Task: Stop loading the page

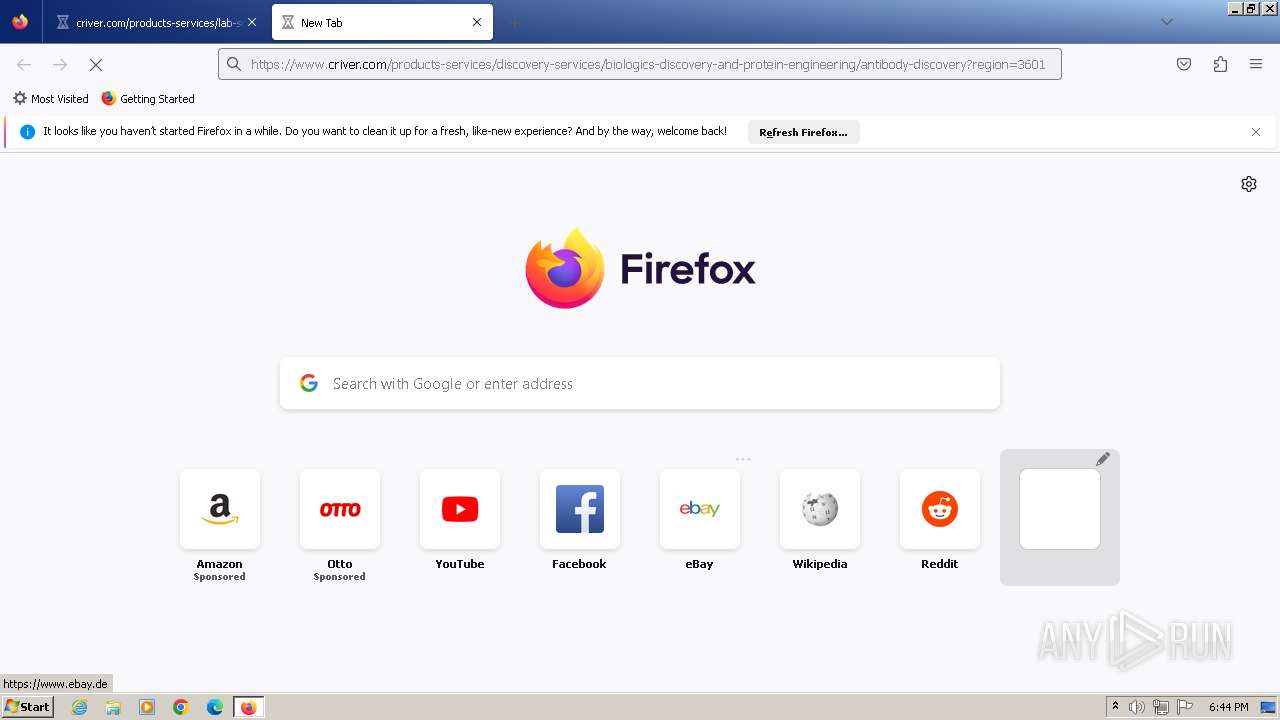Action: (96, 64)
